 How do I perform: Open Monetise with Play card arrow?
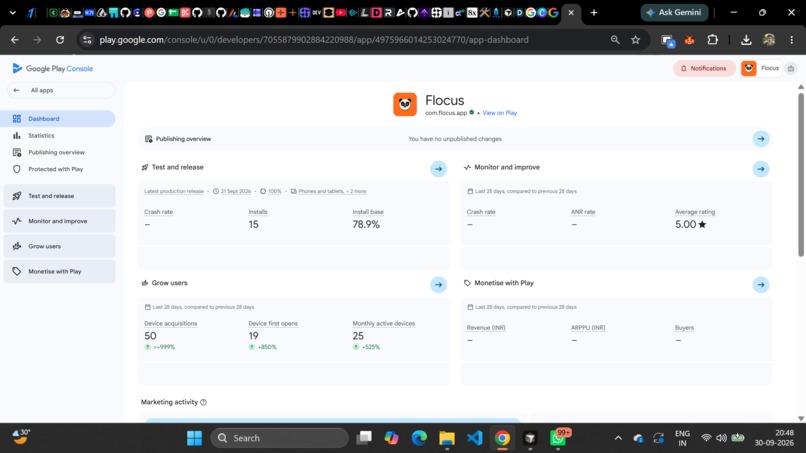click(761, 284)
